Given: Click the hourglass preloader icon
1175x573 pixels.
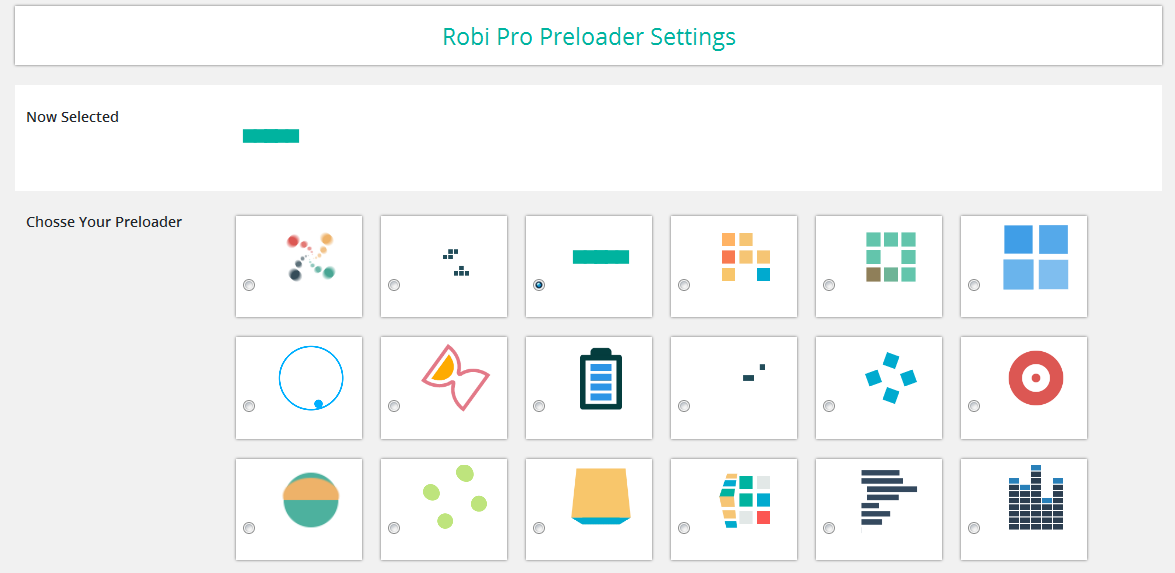Looking at the screenshot, I should coord(456,378).
